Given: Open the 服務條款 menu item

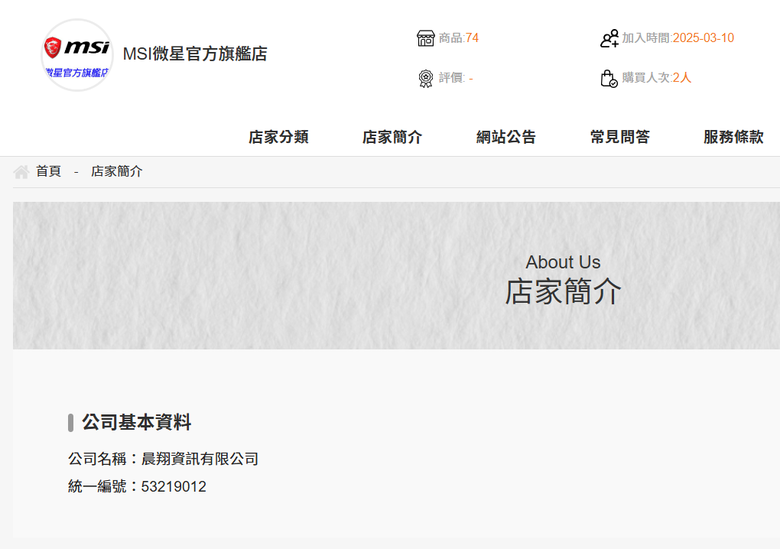Looking at the screenshot, I should [x=733, y=137].
